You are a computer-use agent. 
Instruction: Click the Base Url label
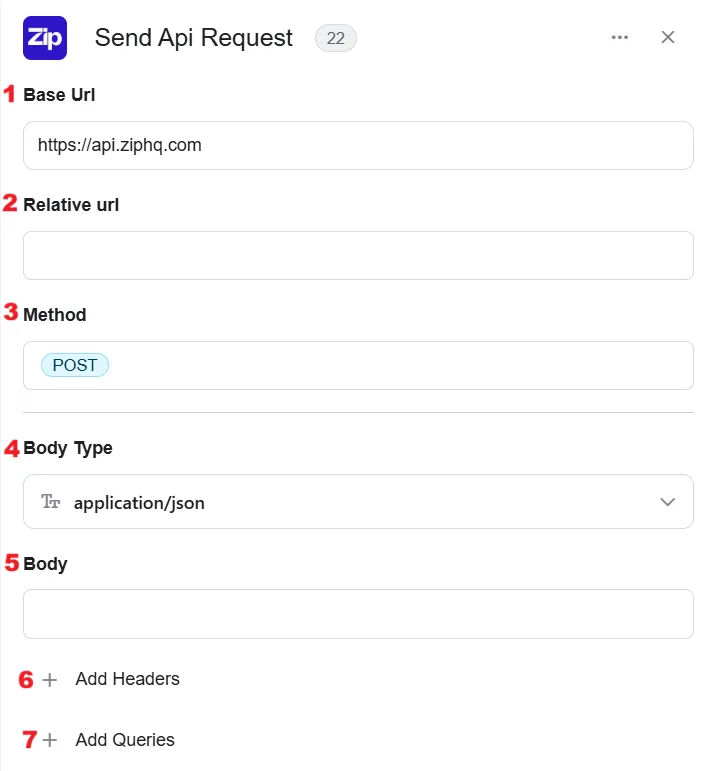(59, 95)
